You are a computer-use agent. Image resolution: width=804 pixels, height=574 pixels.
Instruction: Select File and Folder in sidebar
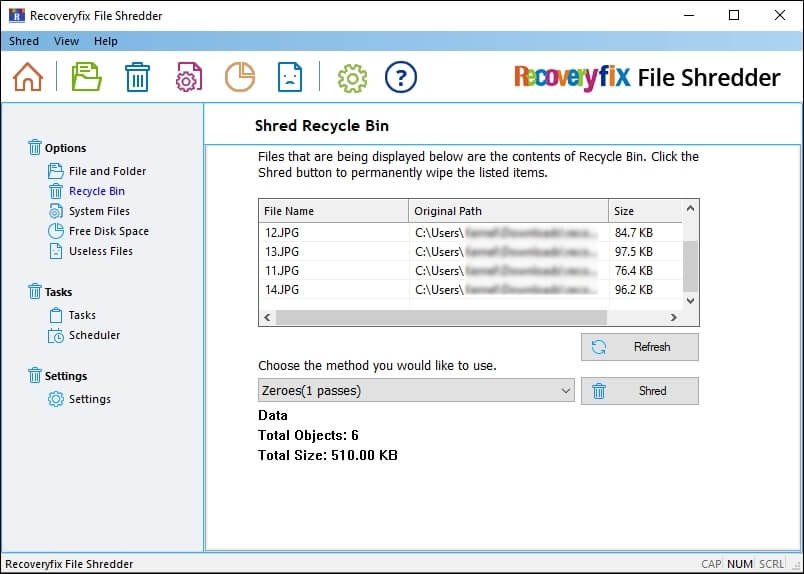(107, 171)
